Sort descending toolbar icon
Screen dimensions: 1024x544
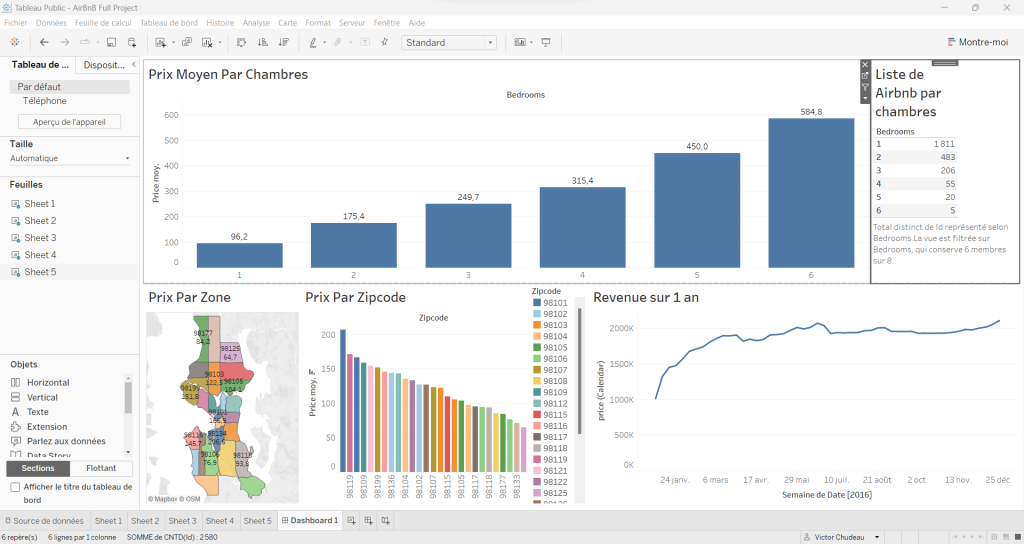[283, 42]
